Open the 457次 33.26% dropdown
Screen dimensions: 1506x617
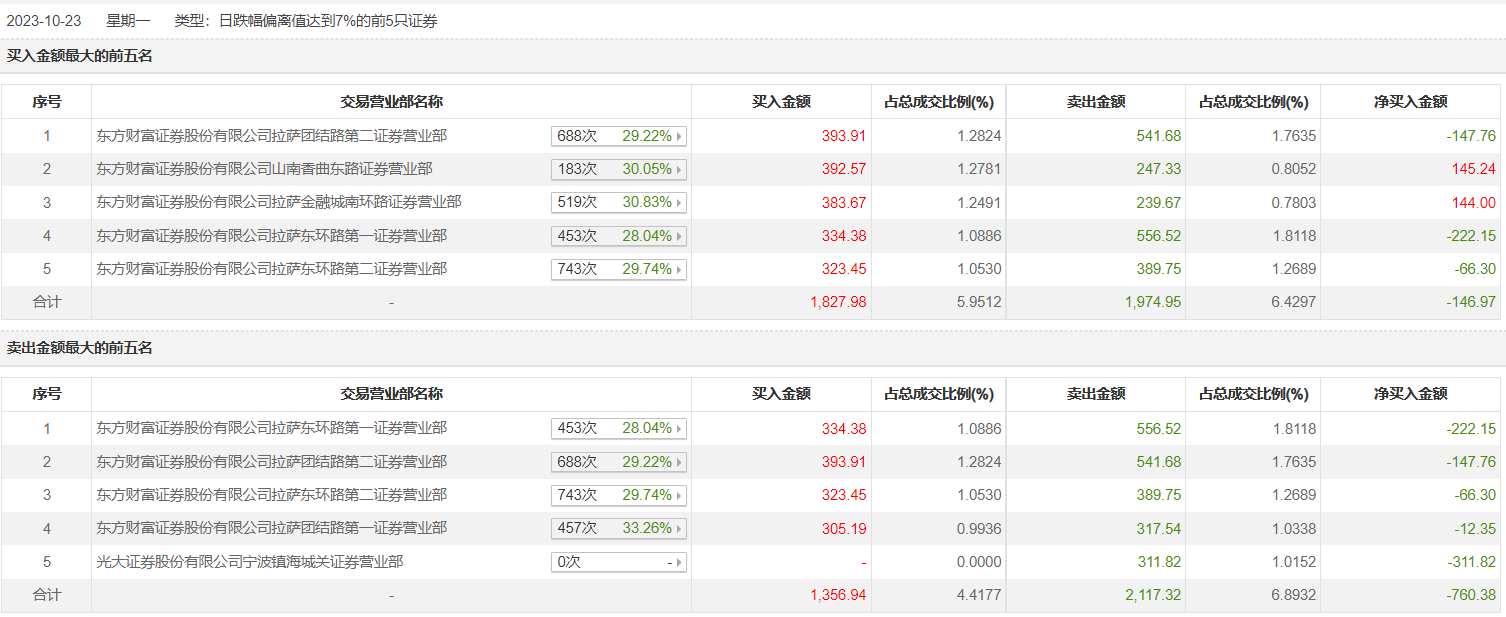[680, 528]
